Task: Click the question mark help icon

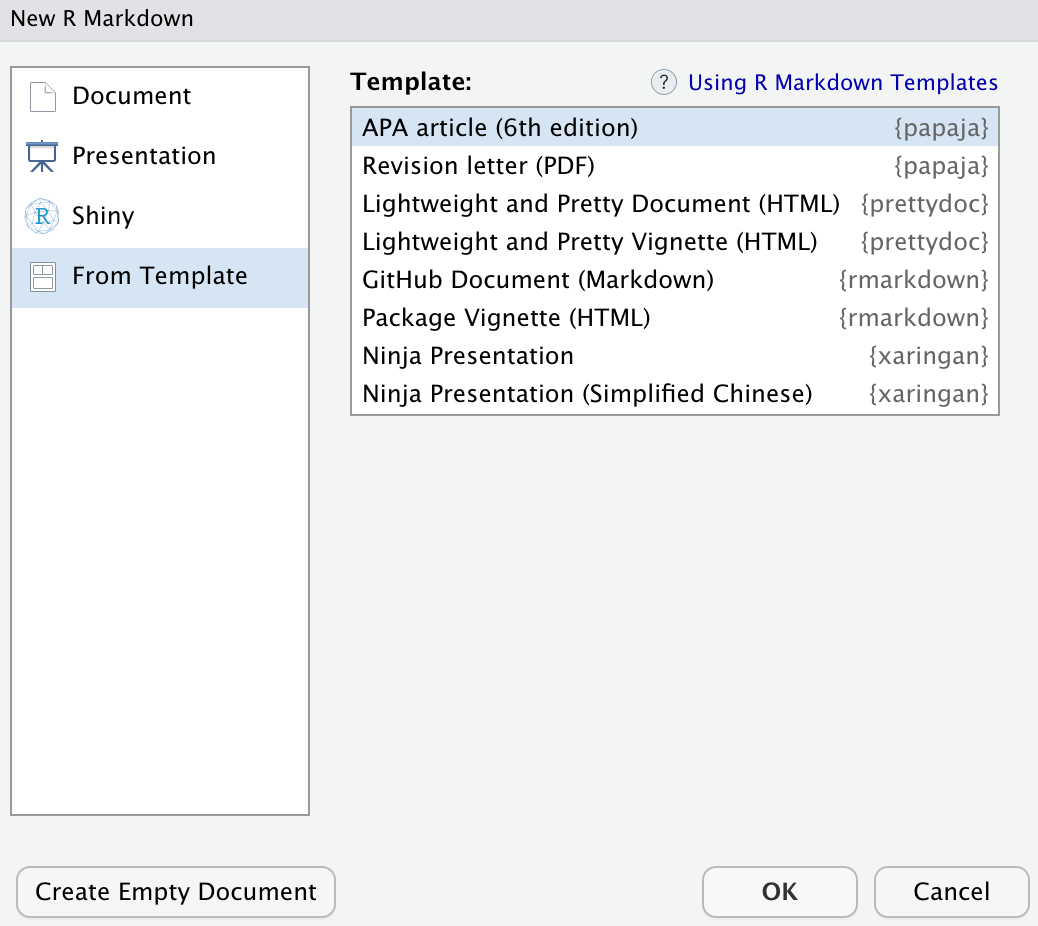Action: [x=663, y=82]
